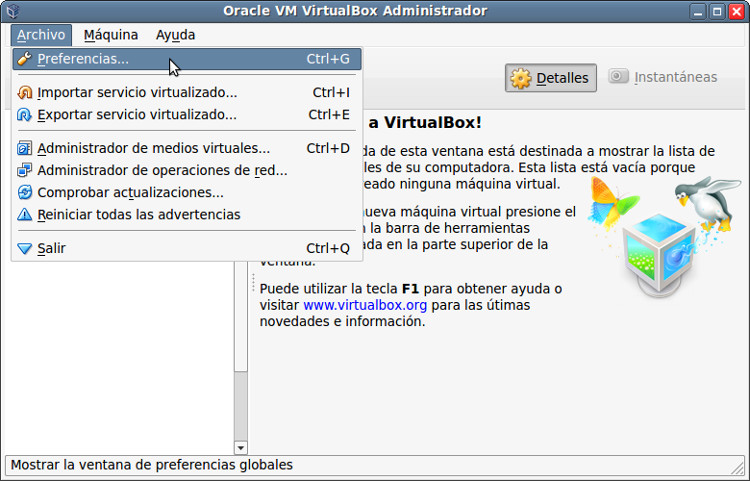Visit the www.virtualbox.org link
Image resolution: width=750 pixels, height=481 pixels.
click(x=365, y=305)
